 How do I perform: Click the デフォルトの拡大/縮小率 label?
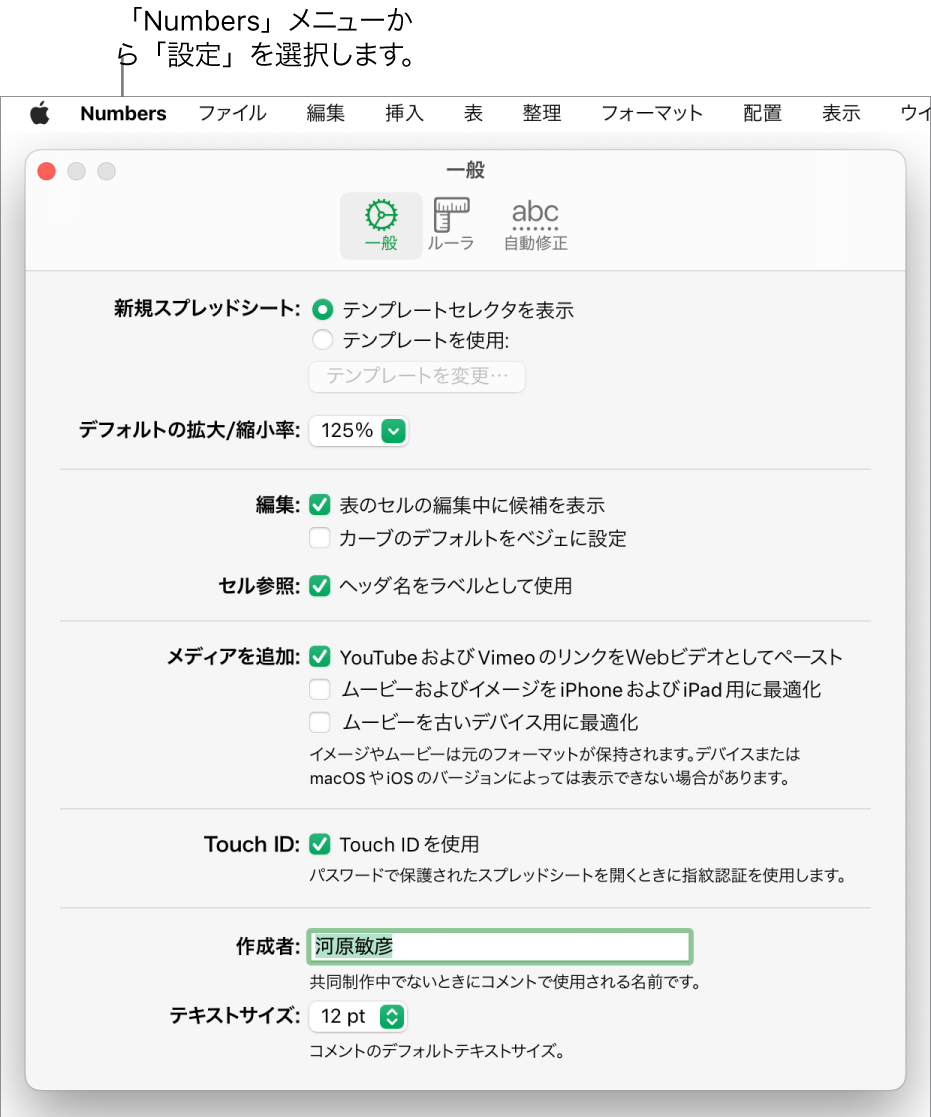tap(189, 430)
